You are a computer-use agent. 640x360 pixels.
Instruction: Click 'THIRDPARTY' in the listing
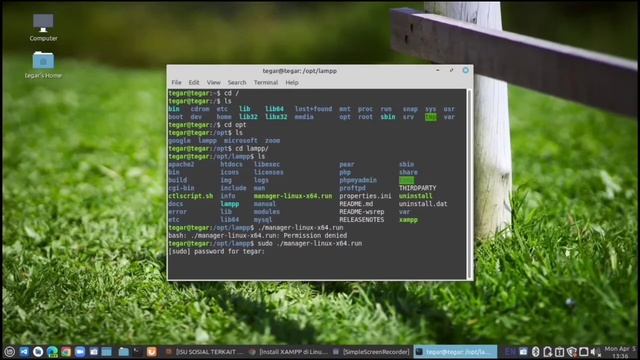418,188
